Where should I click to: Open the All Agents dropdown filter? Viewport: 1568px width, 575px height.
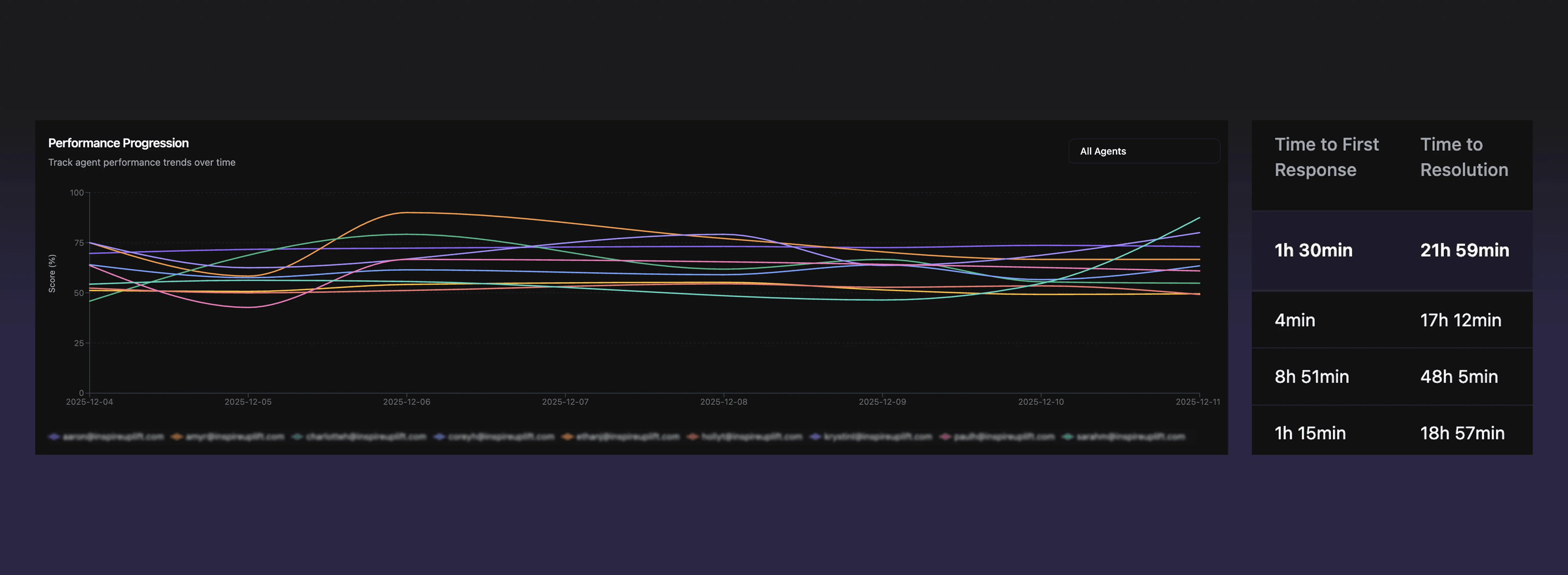pyautogui.click(x=1144, y=151)
